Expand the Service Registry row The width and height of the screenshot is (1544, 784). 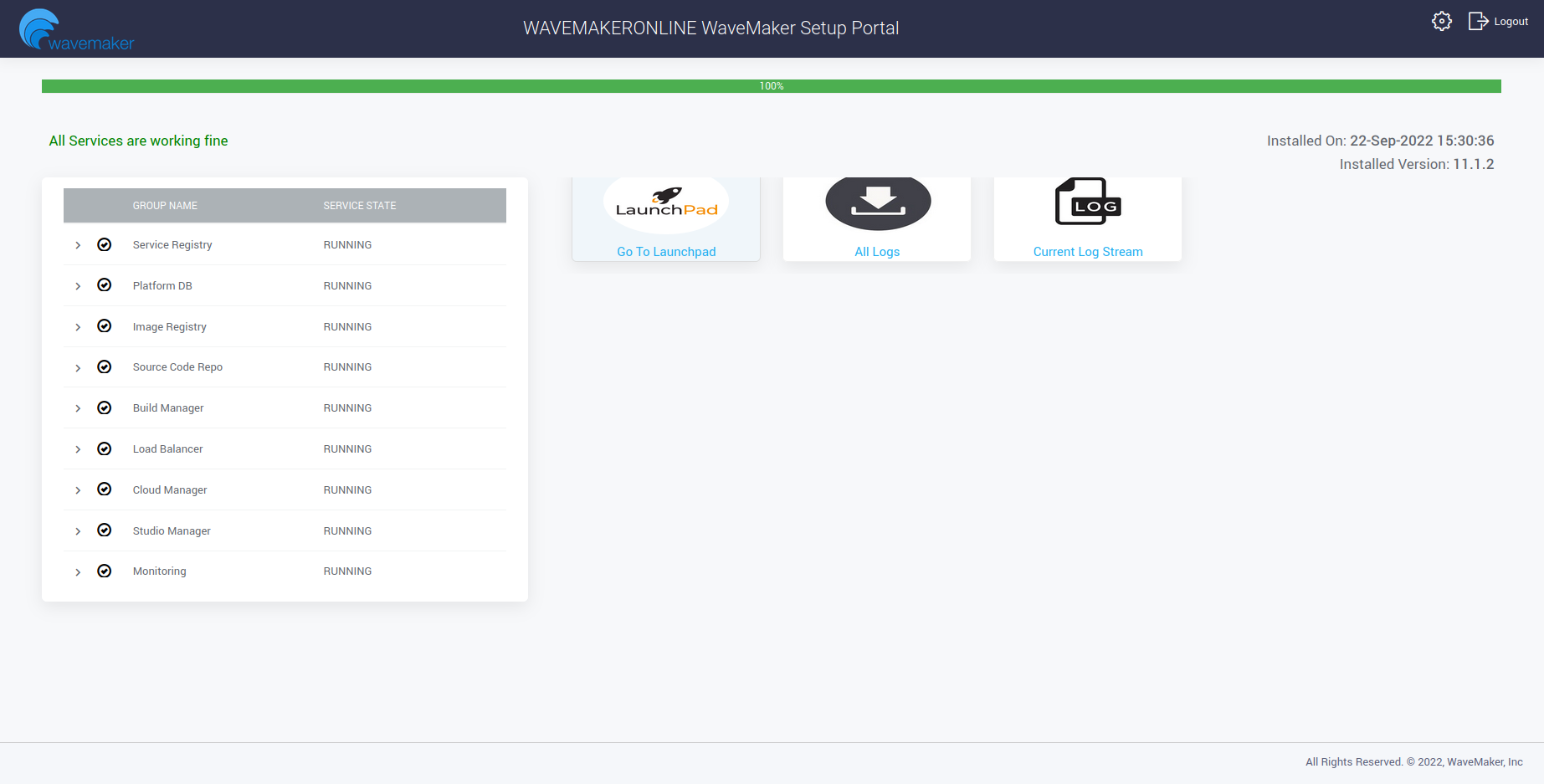[78, 245]
